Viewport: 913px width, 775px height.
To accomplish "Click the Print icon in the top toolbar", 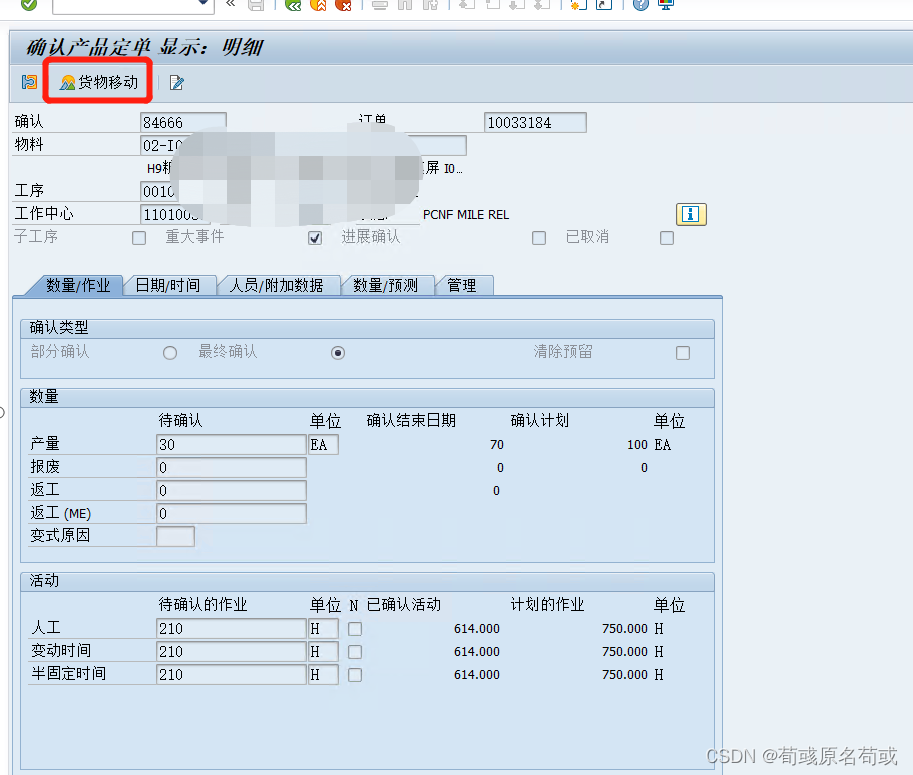I will (x=380, y=5).
